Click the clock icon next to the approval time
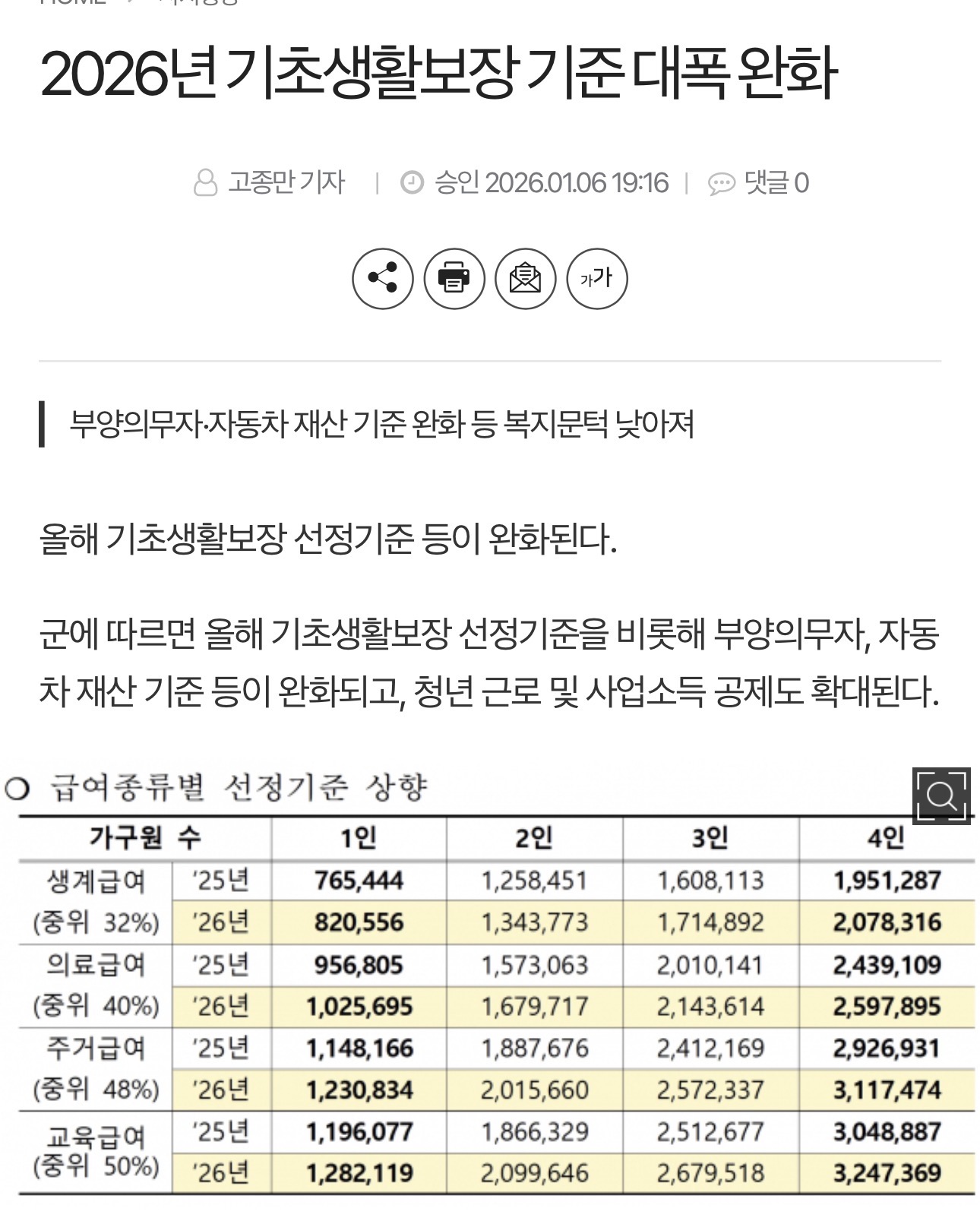The image size is (980, 1224). pyautogui.click(x=412, y=183)
